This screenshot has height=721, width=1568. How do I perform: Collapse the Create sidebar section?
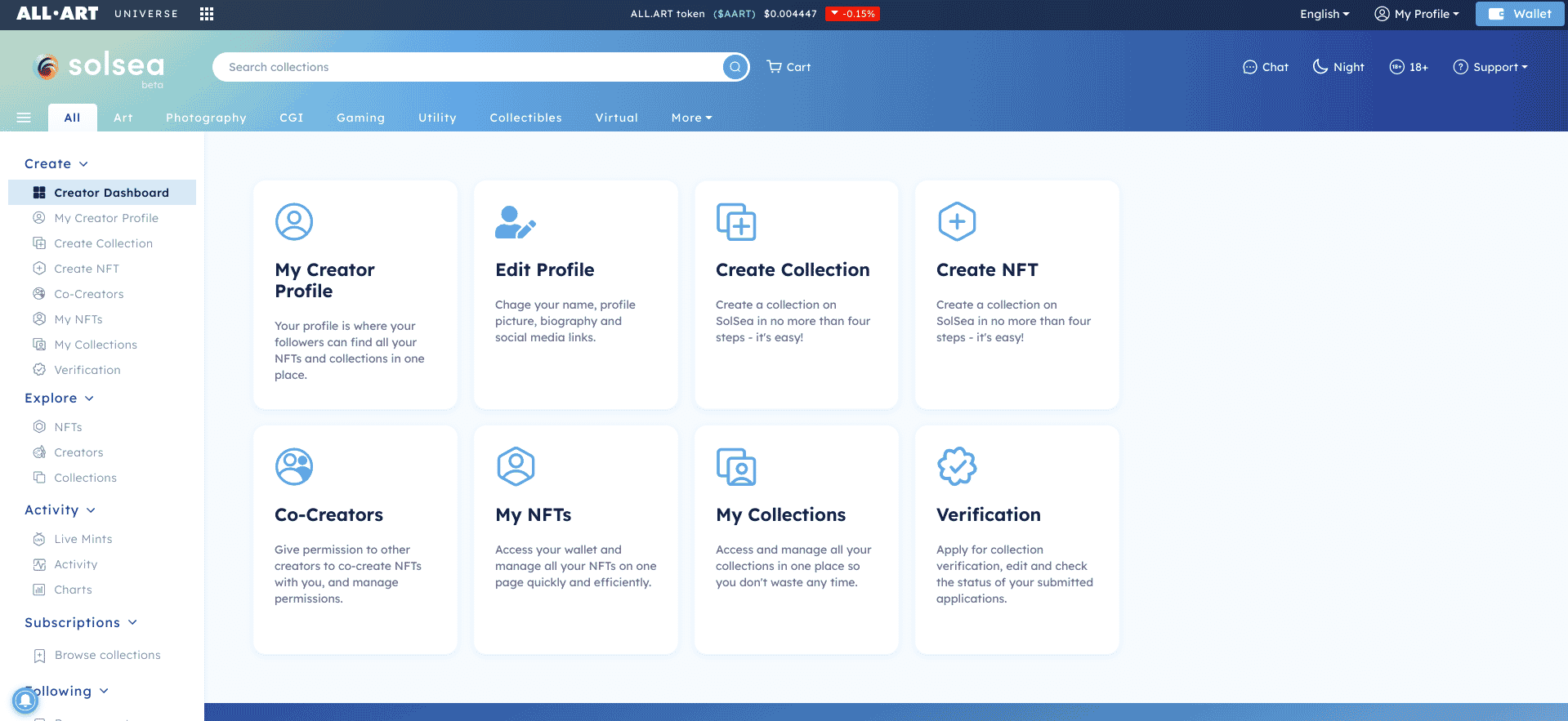pyautogui.click(x=56, y=164)
